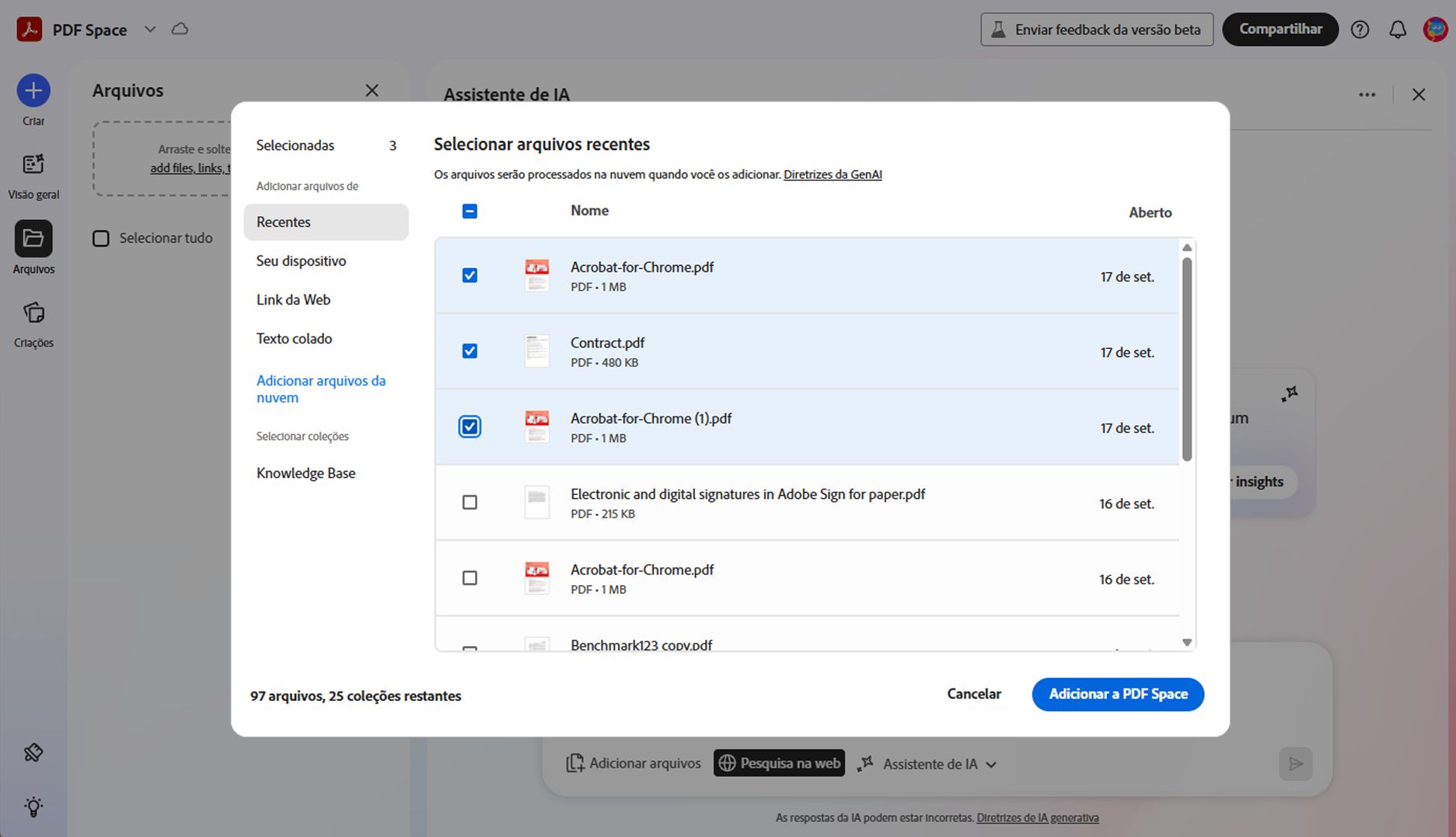The height and width of the screenshot is (837, 1456).
Task: Open the notifications bell icon
Action: [x=1398, y=30]
